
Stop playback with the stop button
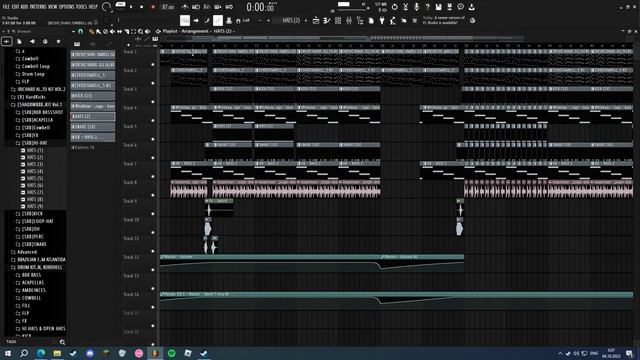tap(142, 7)
